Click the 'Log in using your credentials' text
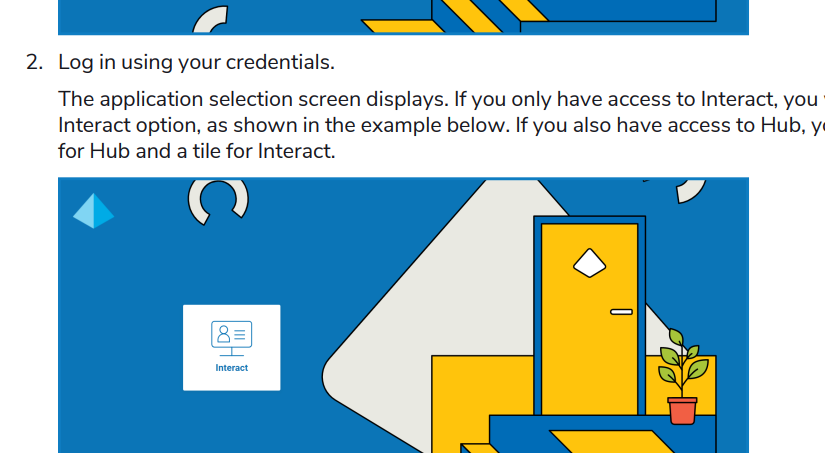 pos(196,62)
